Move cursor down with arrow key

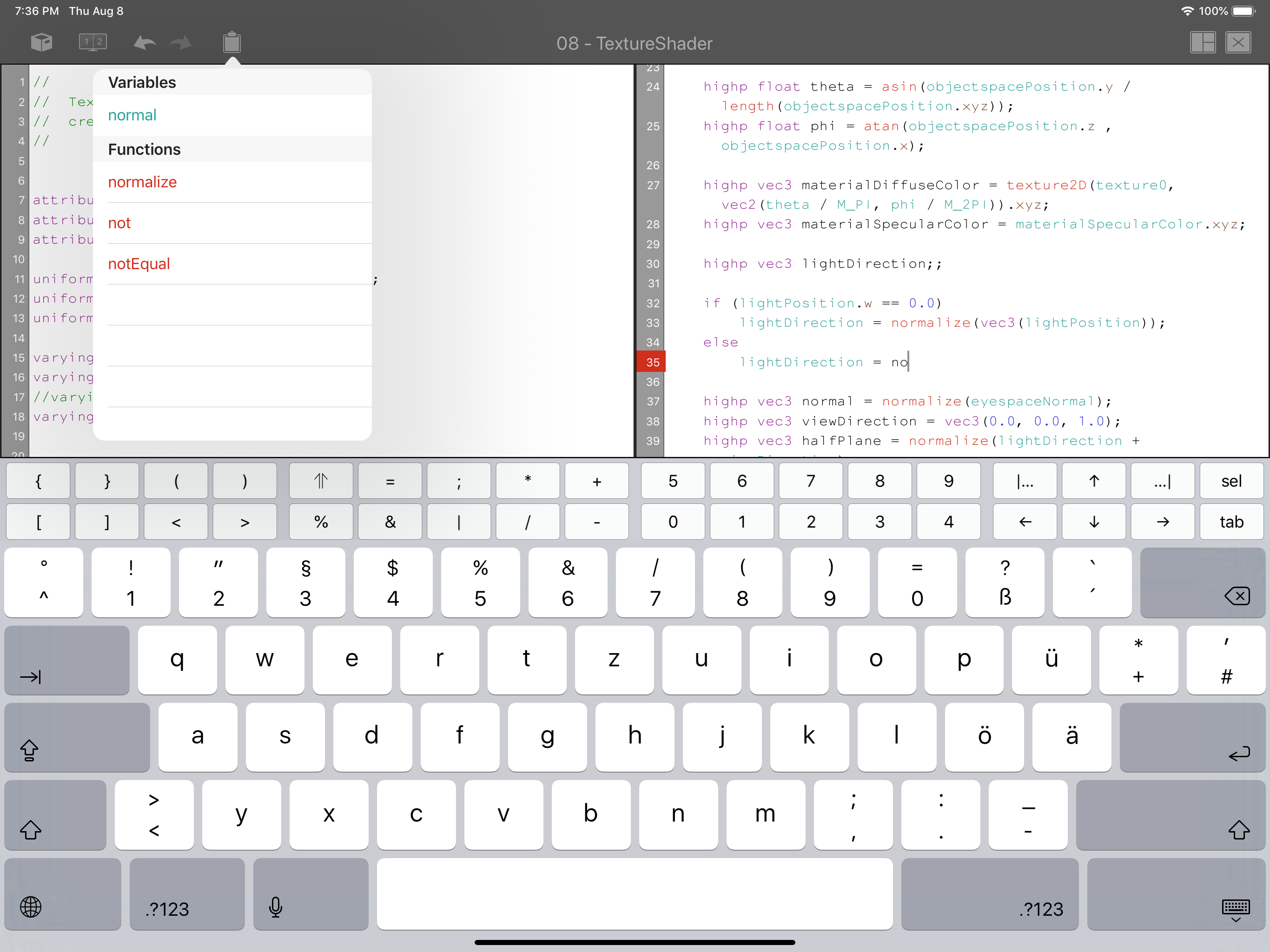click(1094, 522)
